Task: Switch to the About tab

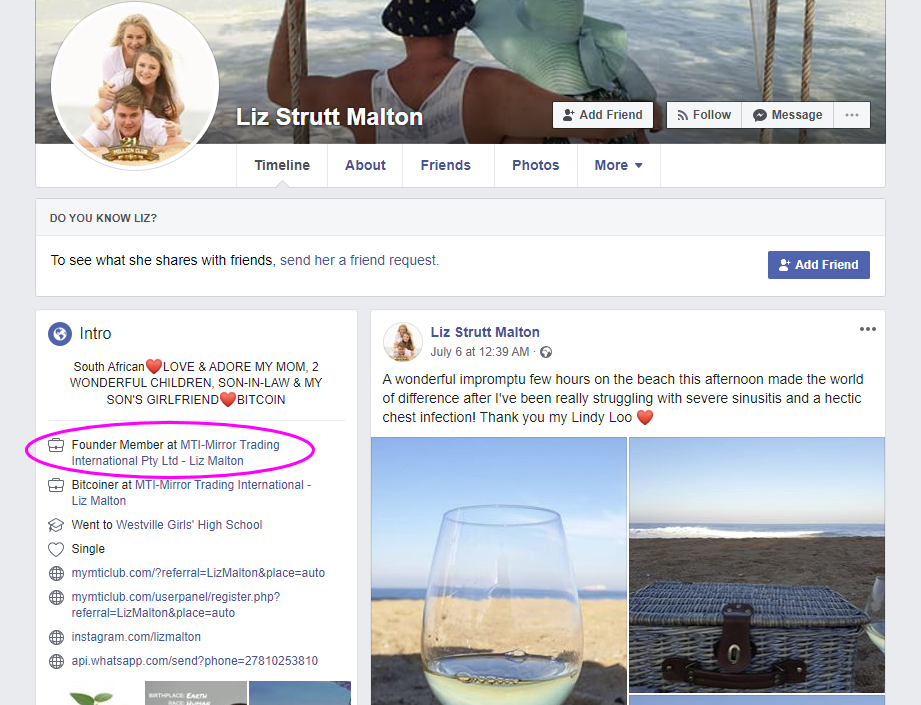Action: point(365,166)
